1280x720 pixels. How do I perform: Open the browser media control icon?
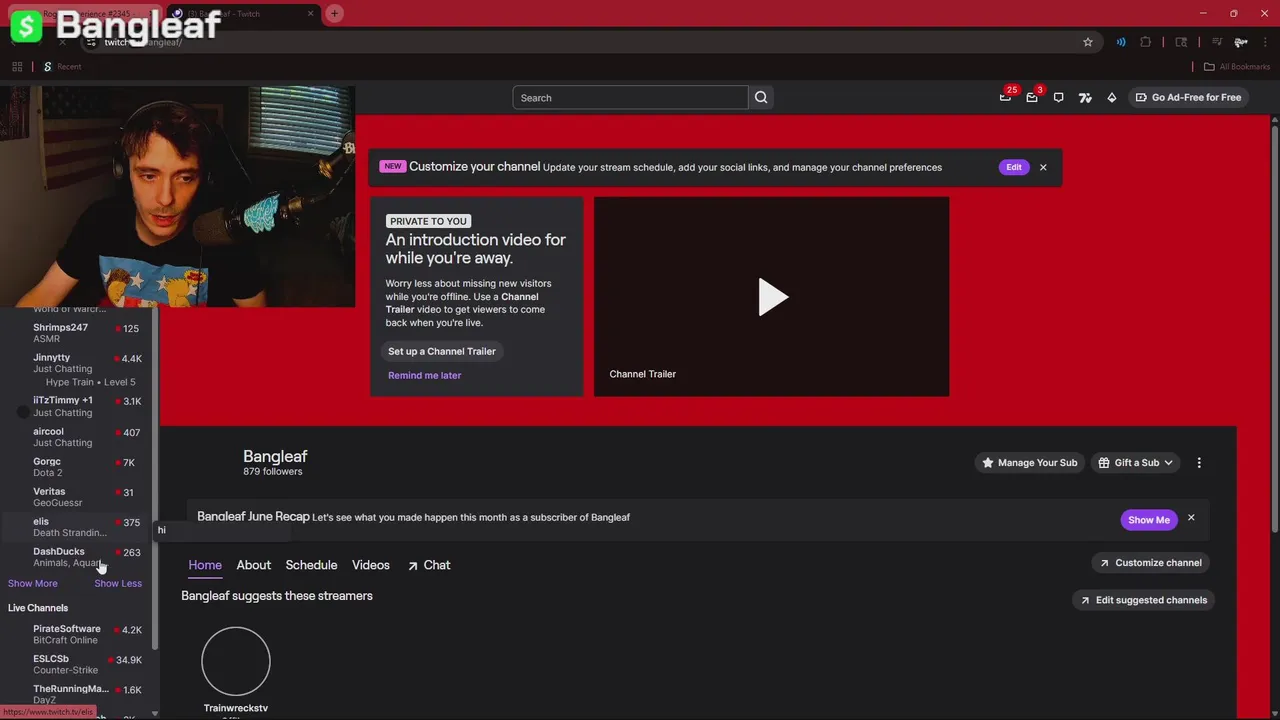(1217, 42)
